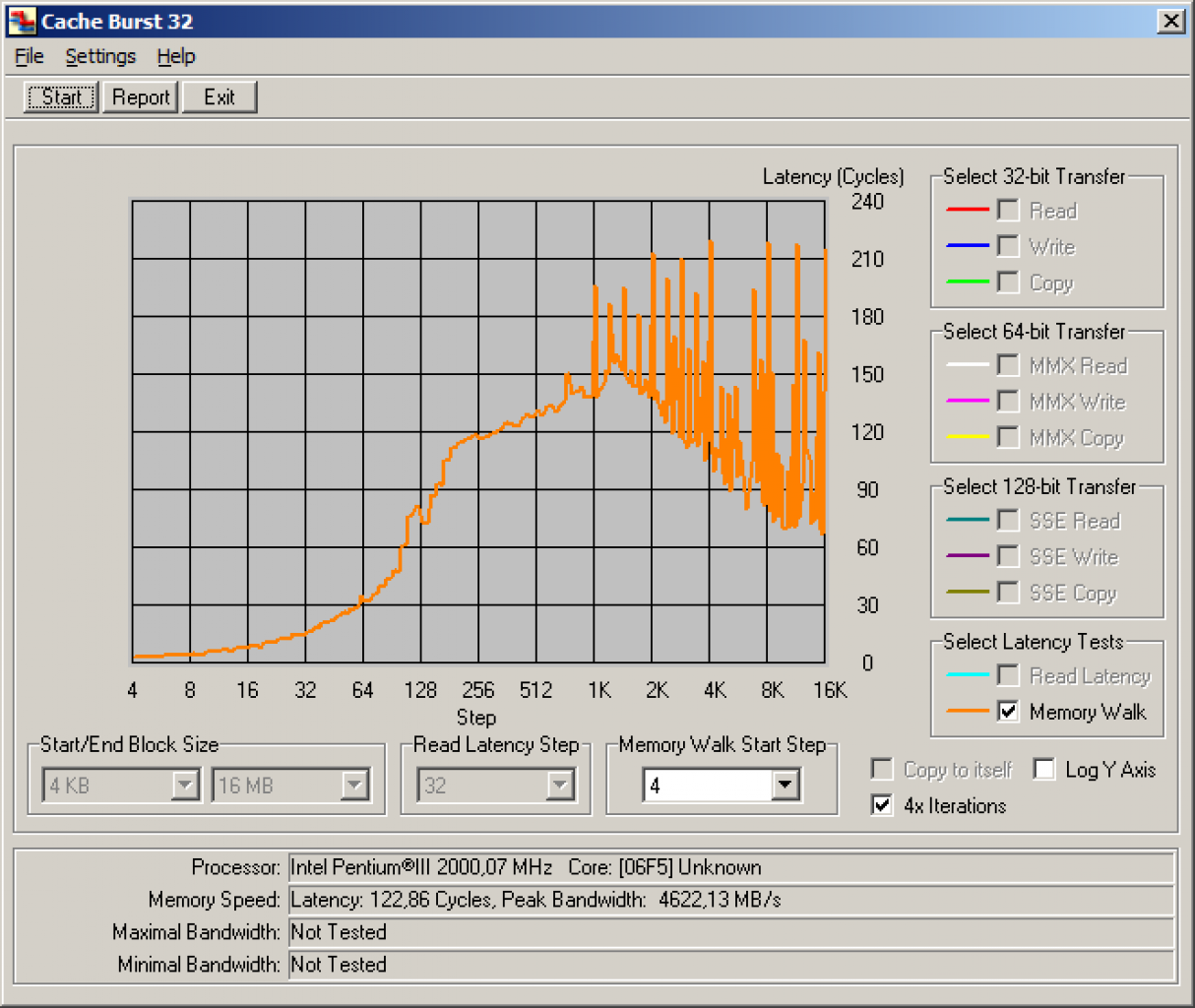Click the olive SSE Copy color line

click(x=968, y=592)
